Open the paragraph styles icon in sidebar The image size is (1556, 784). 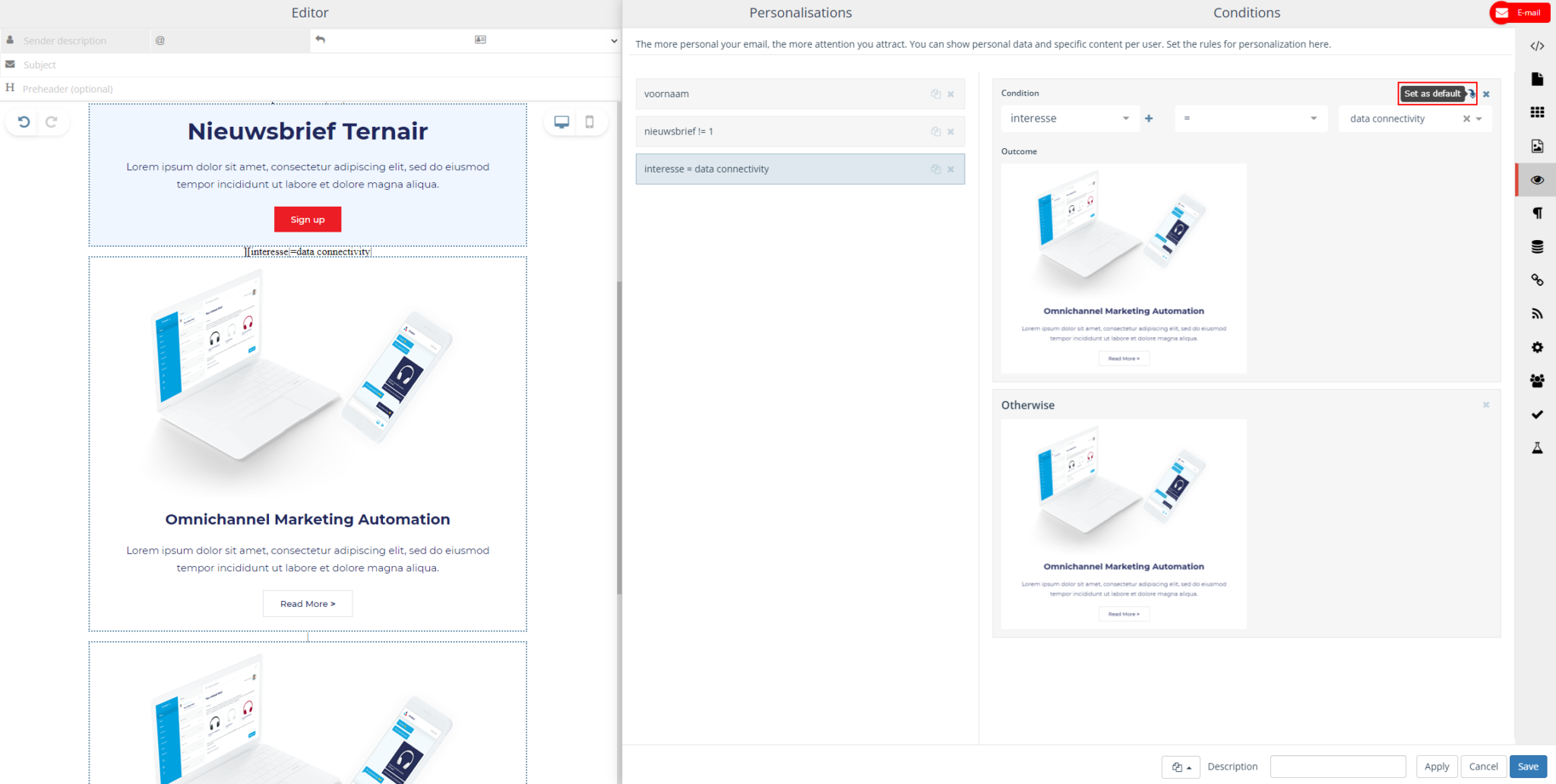click(x=1537, y=213)
